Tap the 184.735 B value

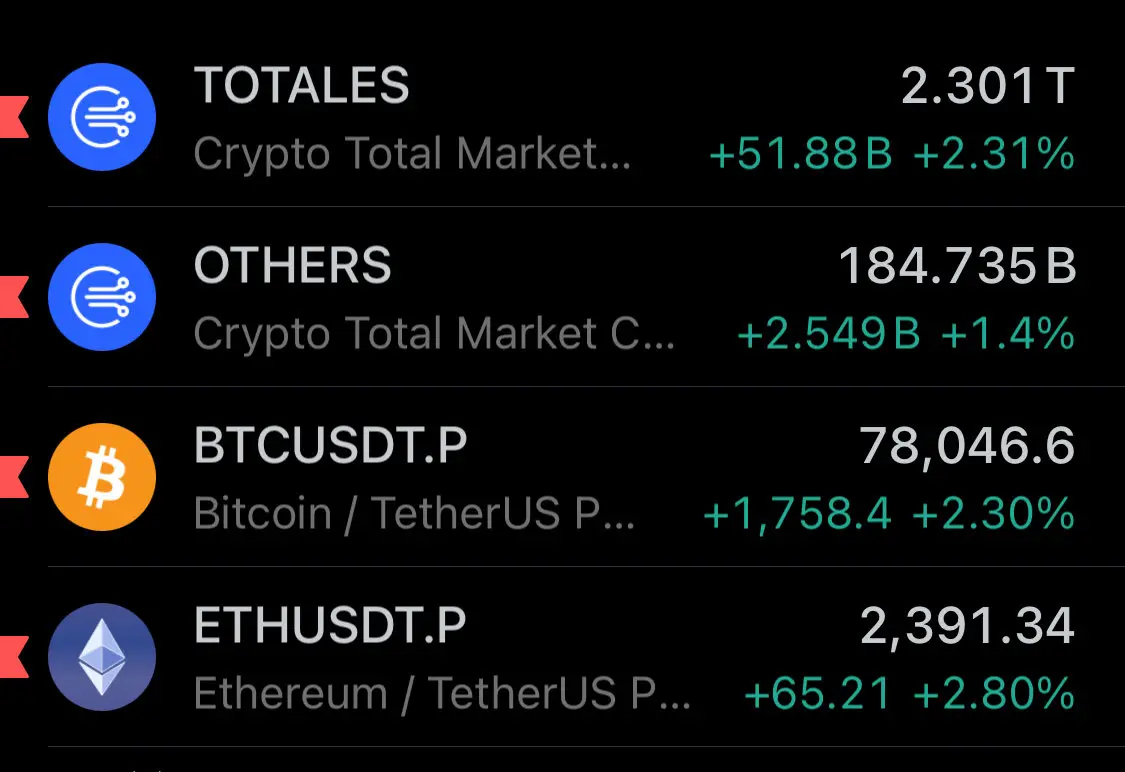tap(957, 266)
